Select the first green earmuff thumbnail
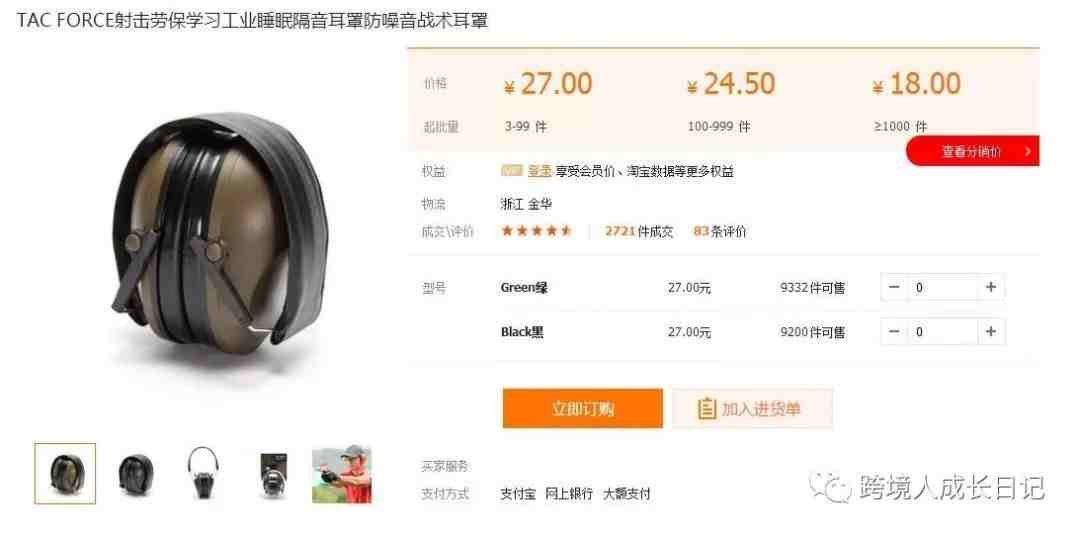The height and width of the screenshot is (535, 1080). (65, 474)
